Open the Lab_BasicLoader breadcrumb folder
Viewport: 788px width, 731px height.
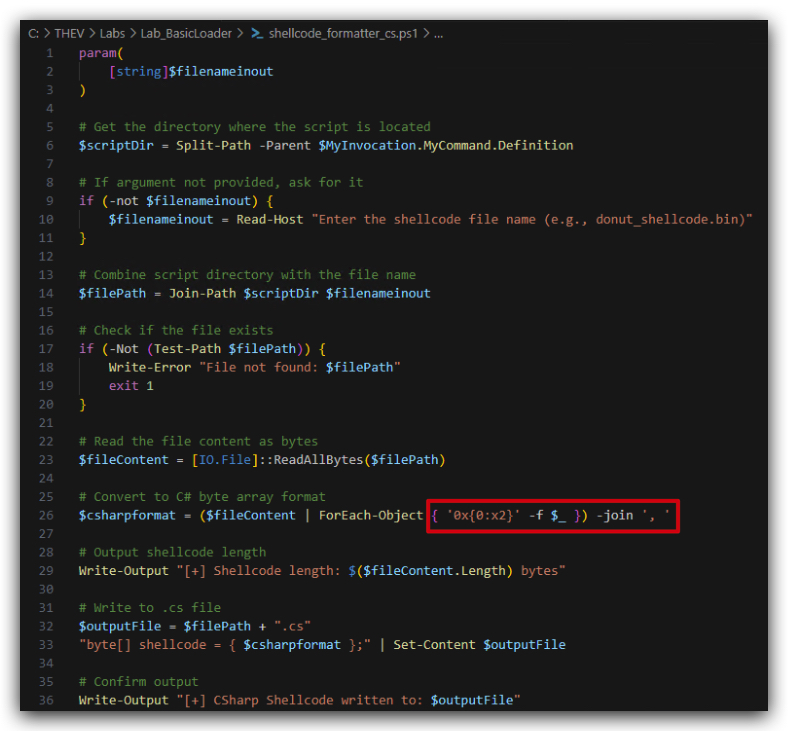click(x=186, y=34)
